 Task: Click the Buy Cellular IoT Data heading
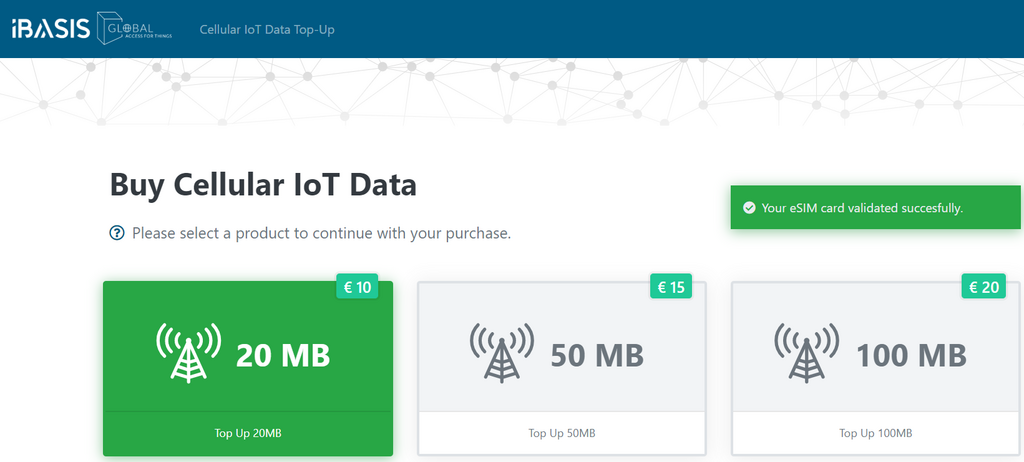pyautogui.click(x=263, y=185)
